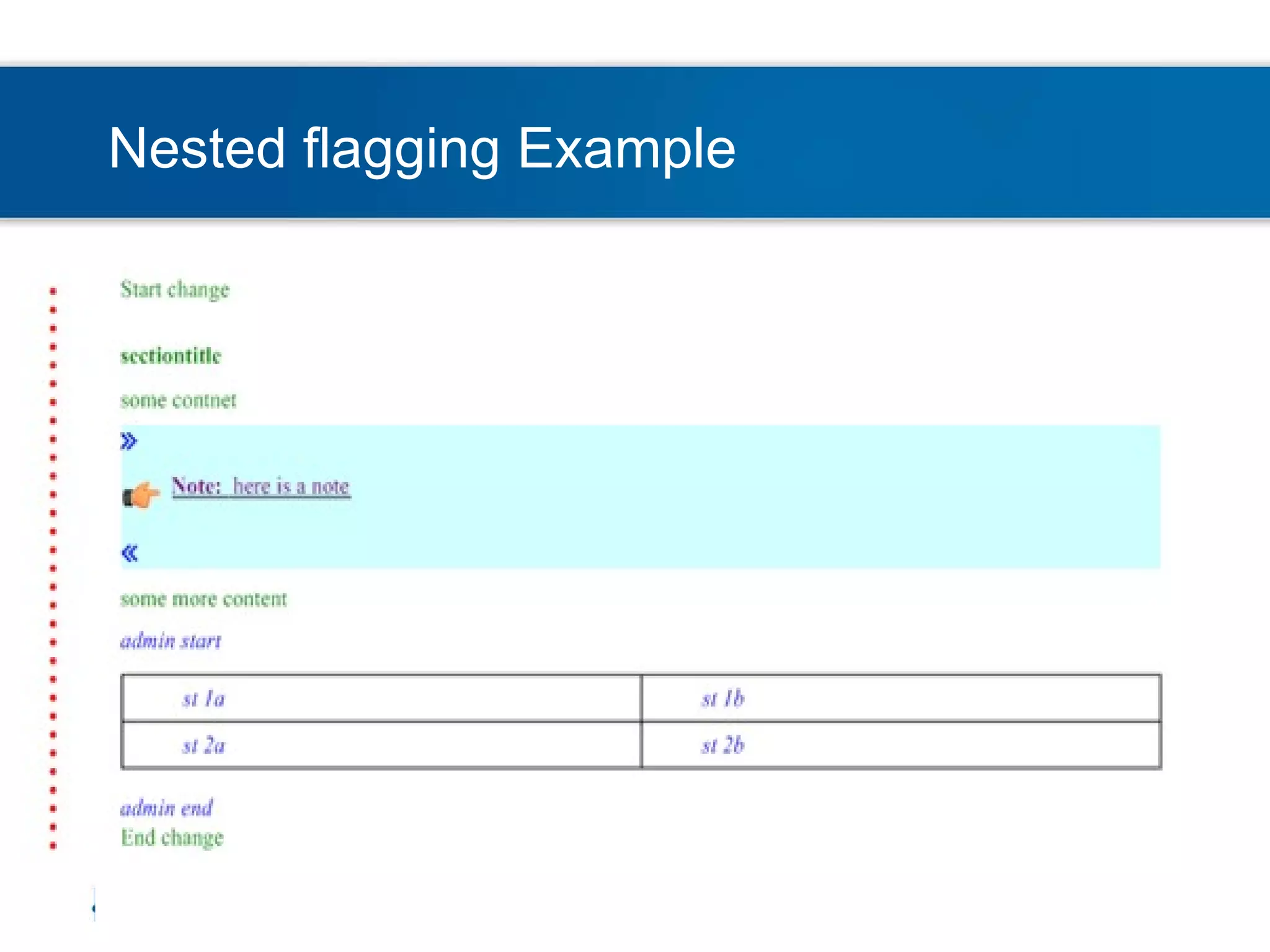This screenshot has width=1270, height=952.
Task: Select the bold 'sectiontitle' heading
Action: (x=171, y=356)
